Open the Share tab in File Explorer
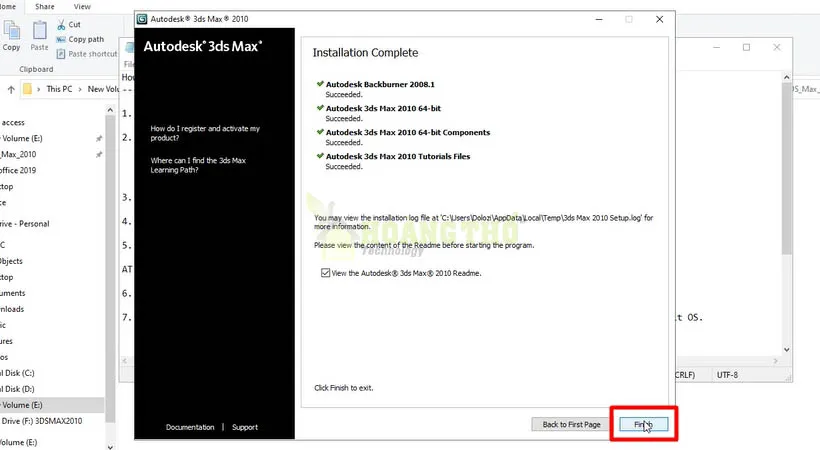This screenshot has height=450, width=820. pos(44,7)
